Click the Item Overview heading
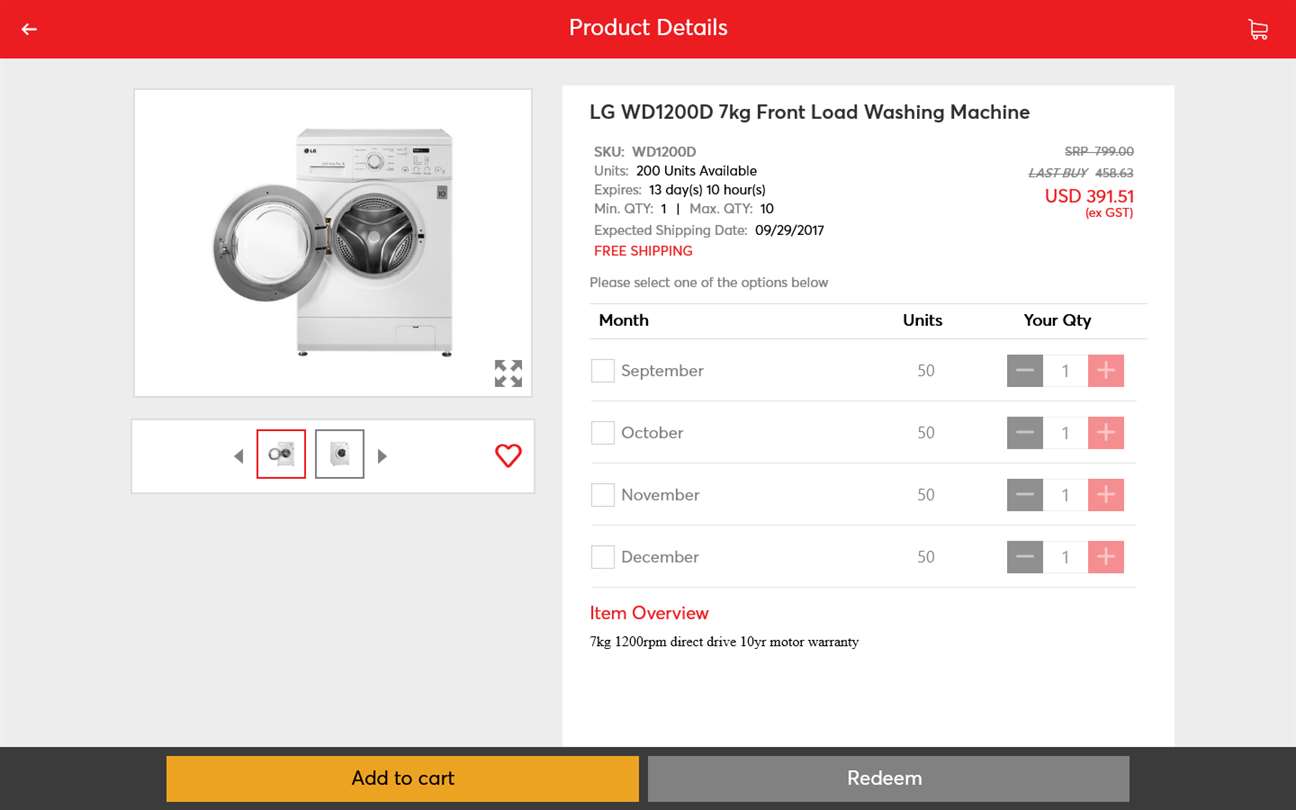 (649, 613)
